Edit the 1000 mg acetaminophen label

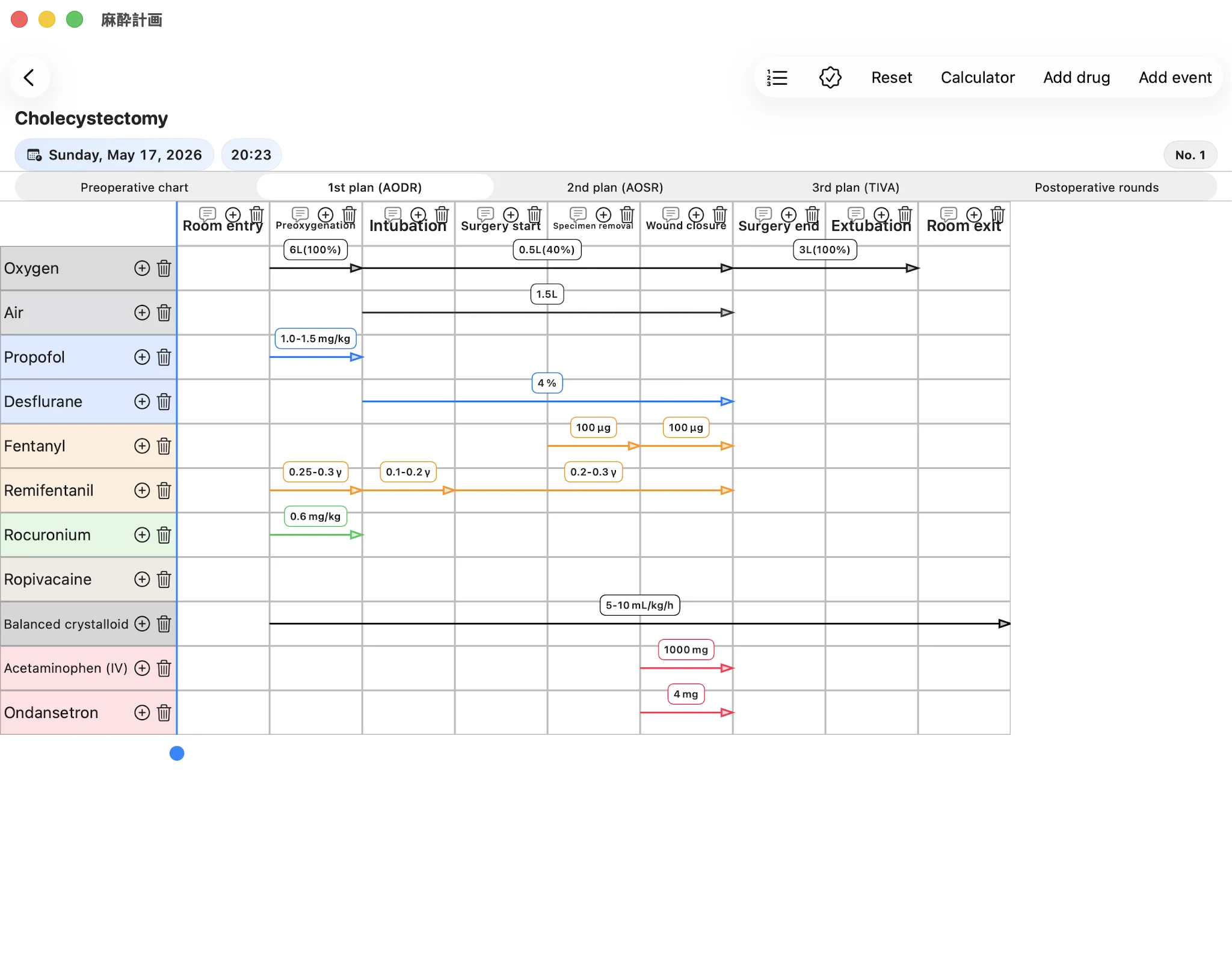686,650
